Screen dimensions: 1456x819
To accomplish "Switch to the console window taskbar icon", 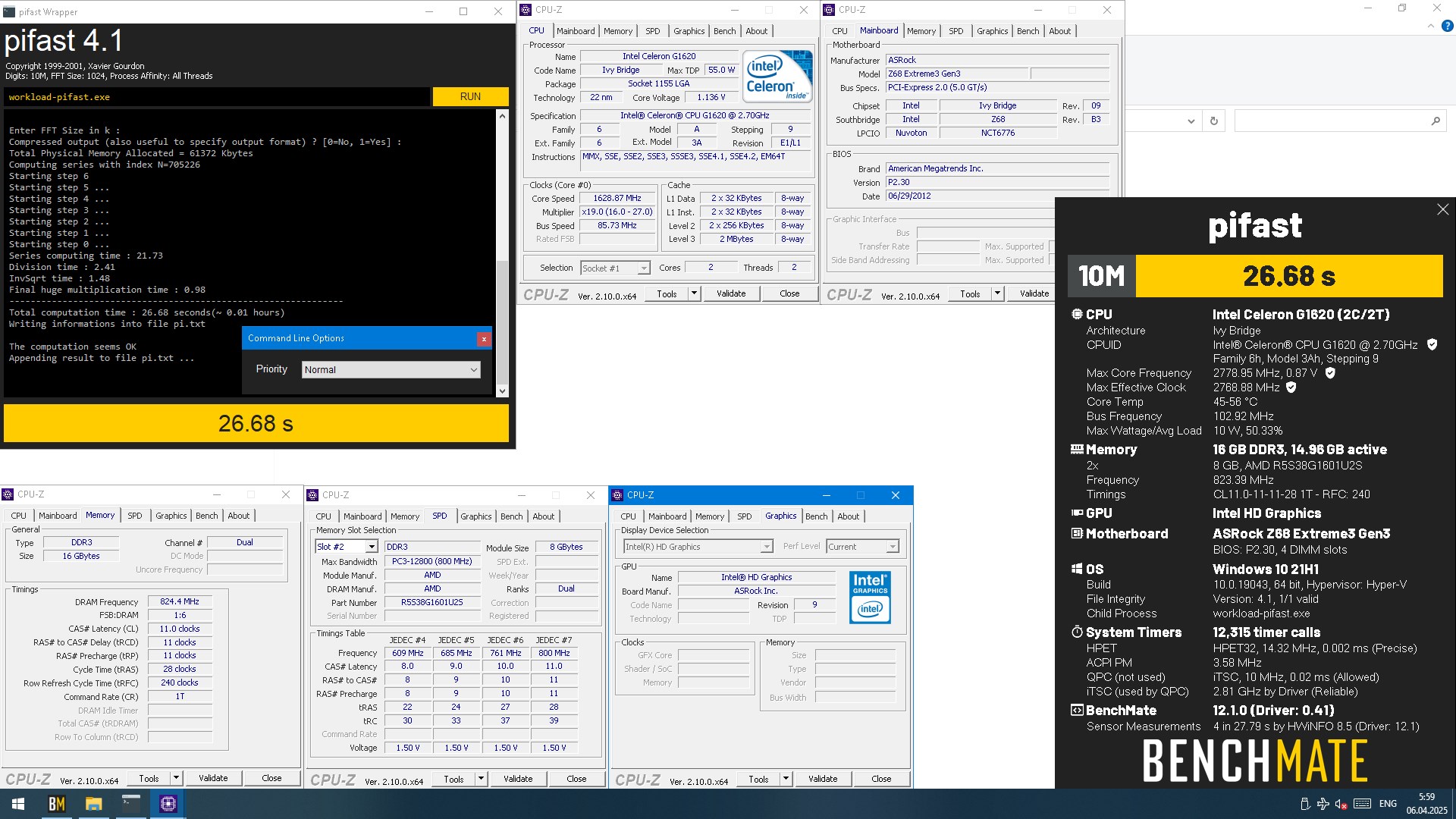I will click(130, 804).
